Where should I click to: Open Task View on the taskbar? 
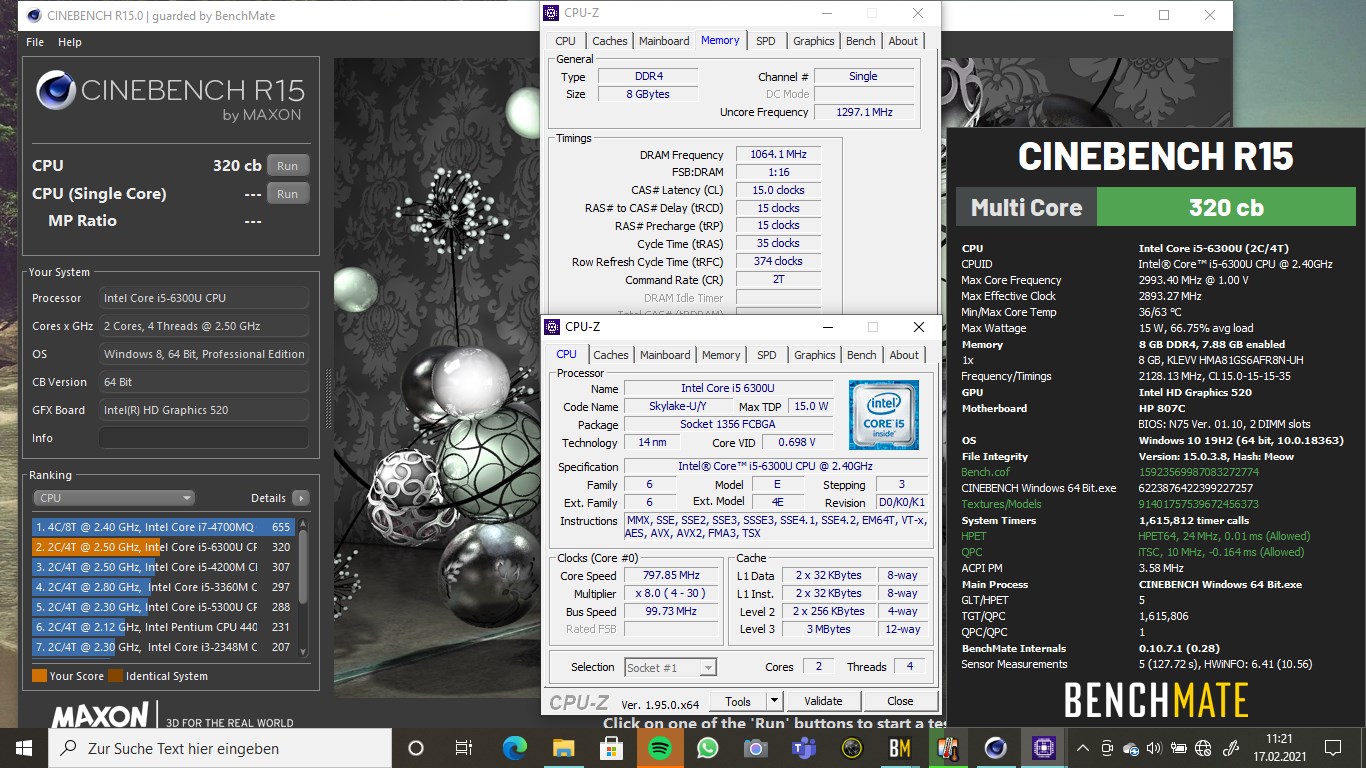click(x=464, y=748)
